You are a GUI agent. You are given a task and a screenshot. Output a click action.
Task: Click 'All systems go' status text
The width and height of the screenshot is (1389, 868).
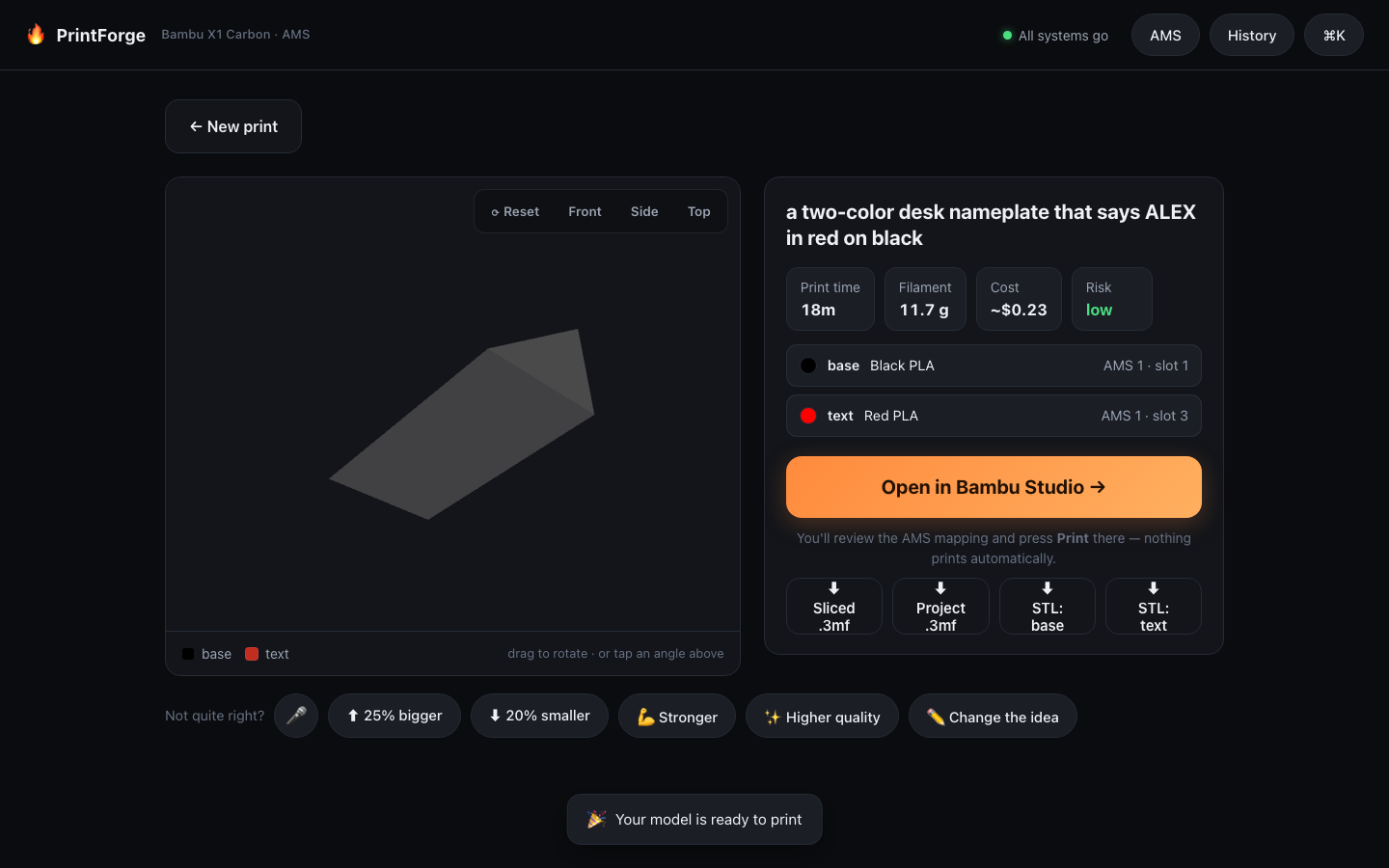click(x=1063, y=36)
